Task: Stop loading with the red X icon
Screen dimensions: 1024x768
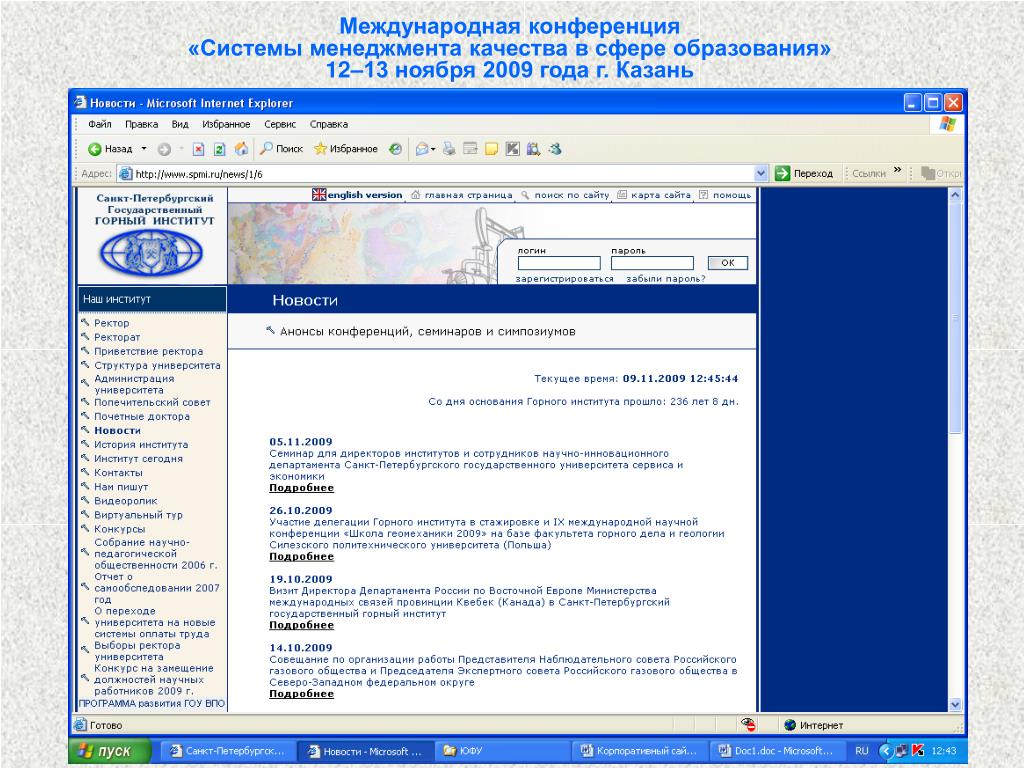Action: pos(199,149)
